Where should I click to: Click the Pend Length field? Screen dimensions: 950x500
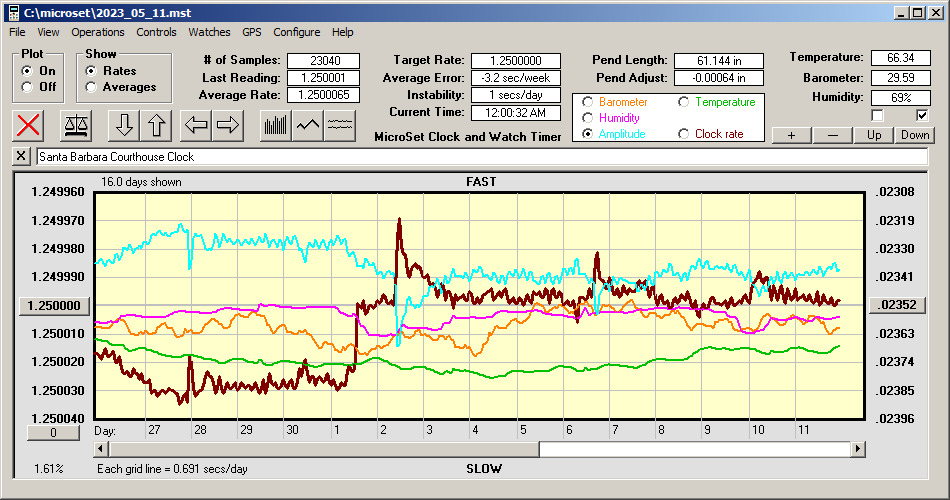pos(719,61)
